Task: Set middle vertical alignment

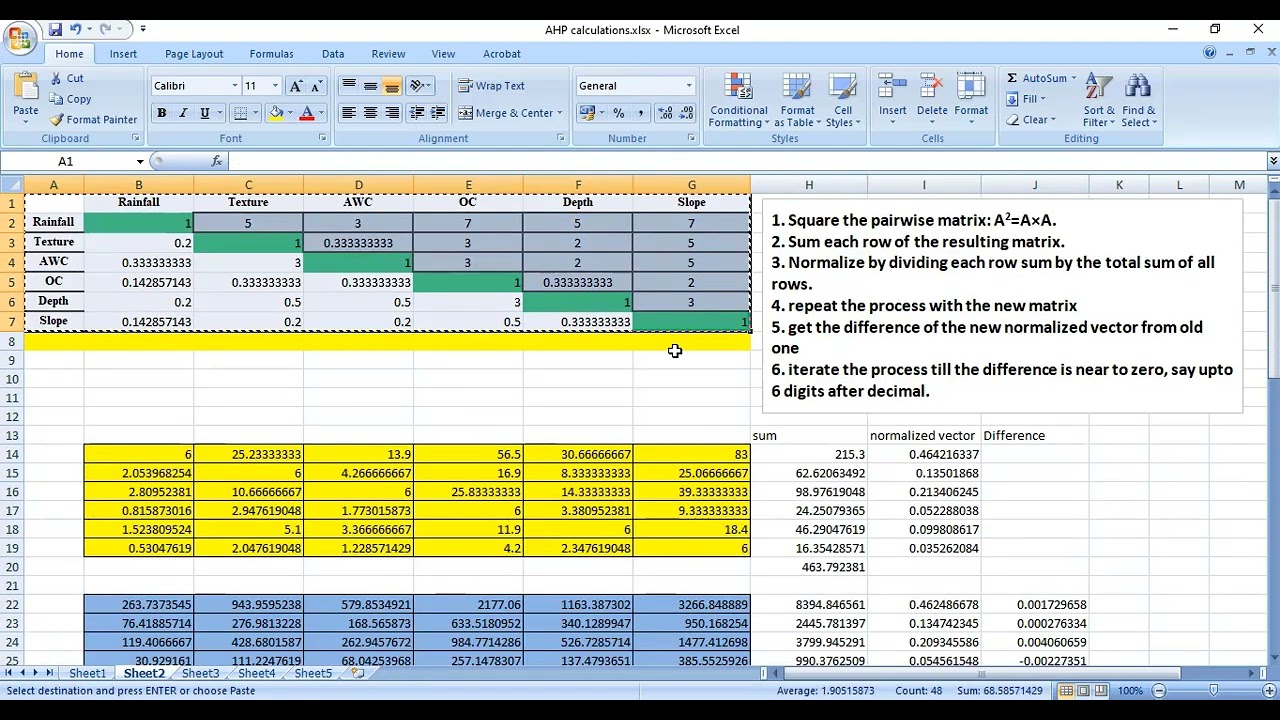Action: (x=370, y=86)
